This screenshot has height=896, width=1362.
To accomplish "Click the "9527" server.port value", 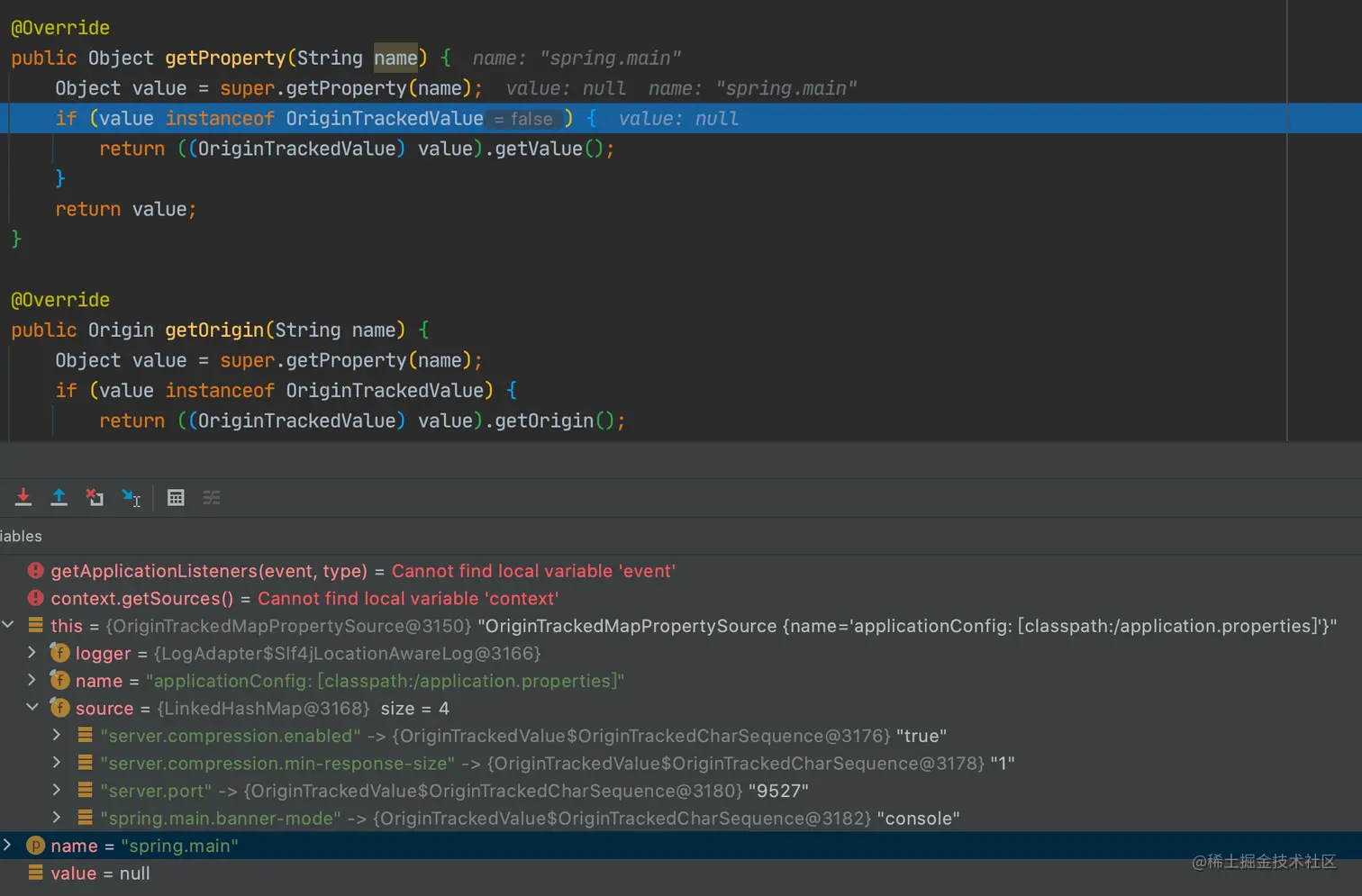I will tap(778, 791).
